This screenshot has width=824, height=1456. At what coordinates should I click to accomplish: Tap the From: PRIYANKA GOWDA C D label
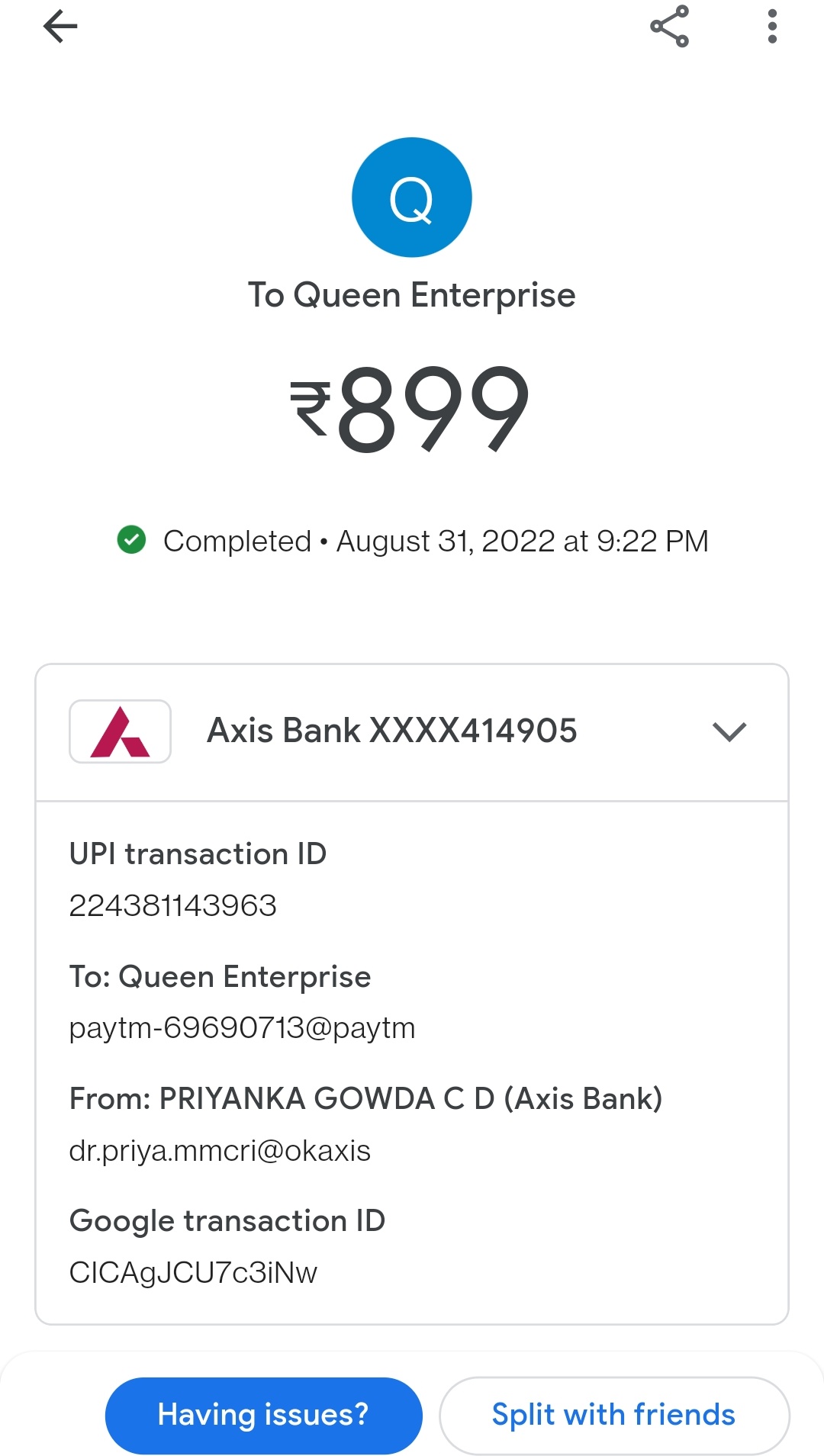coord(365,1099)
